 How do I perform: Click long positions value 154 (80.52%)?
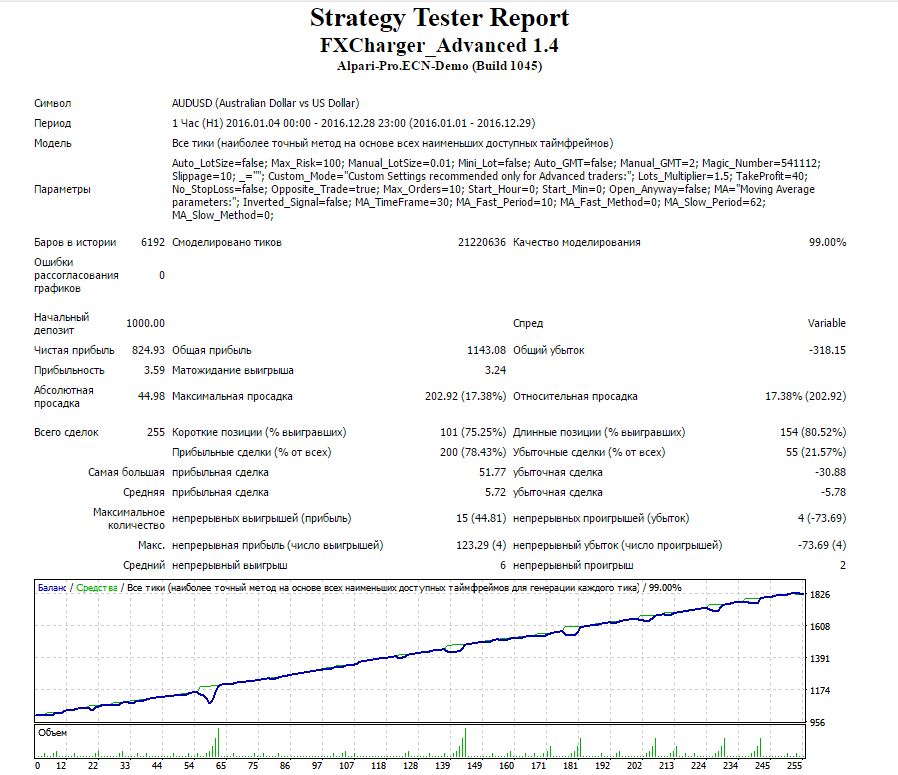813,432
